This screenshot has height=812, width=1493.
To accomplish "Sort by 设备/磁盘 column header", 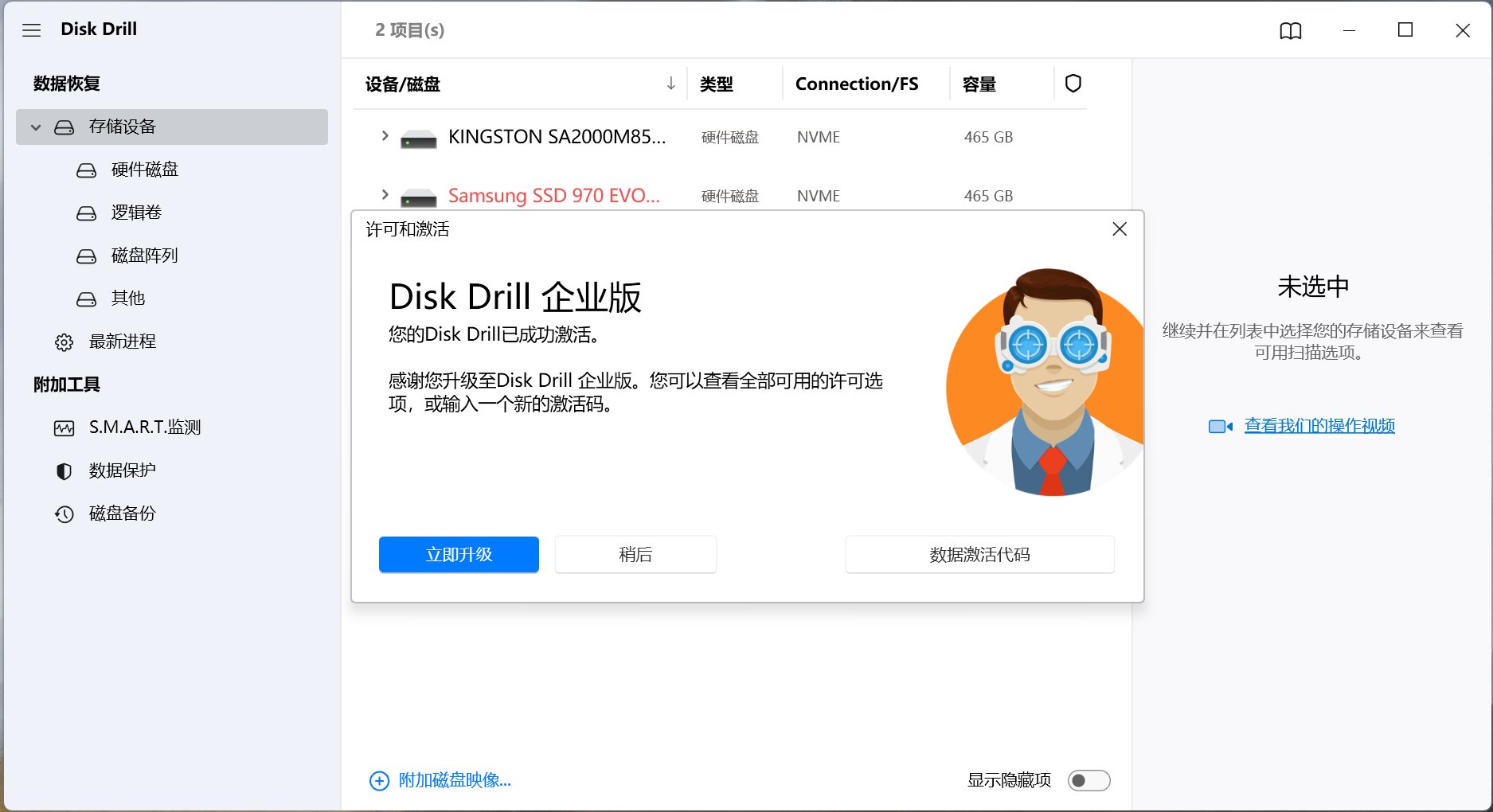I will click(403, 84).
